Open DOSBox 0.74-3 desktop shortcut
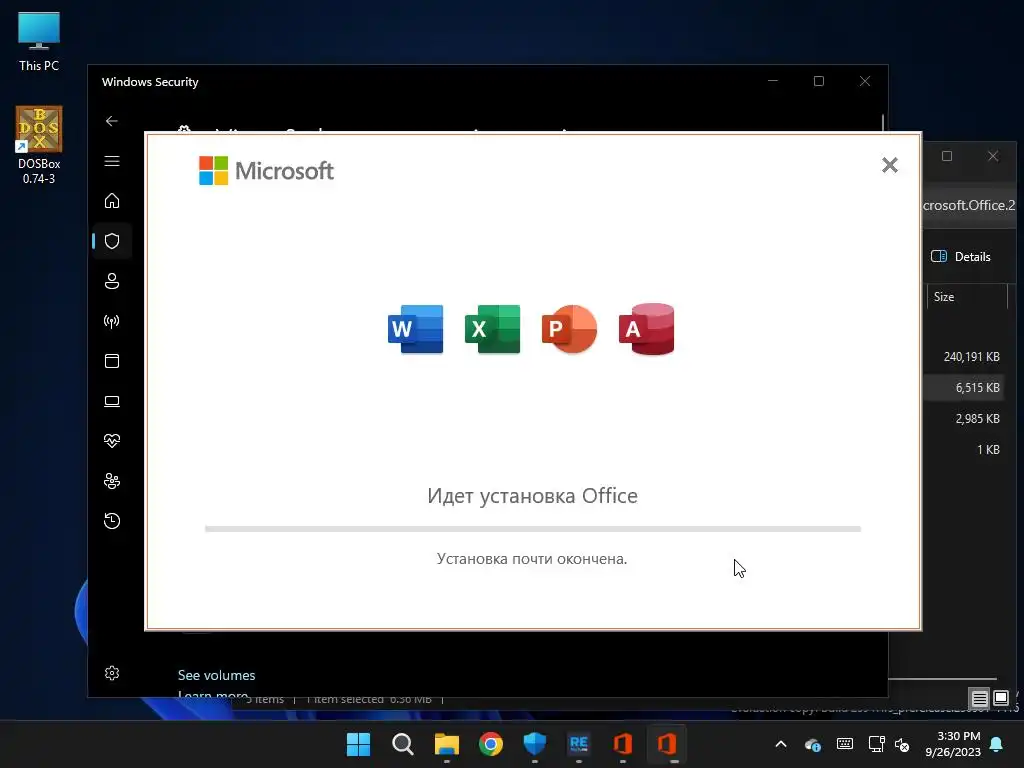 39,145
